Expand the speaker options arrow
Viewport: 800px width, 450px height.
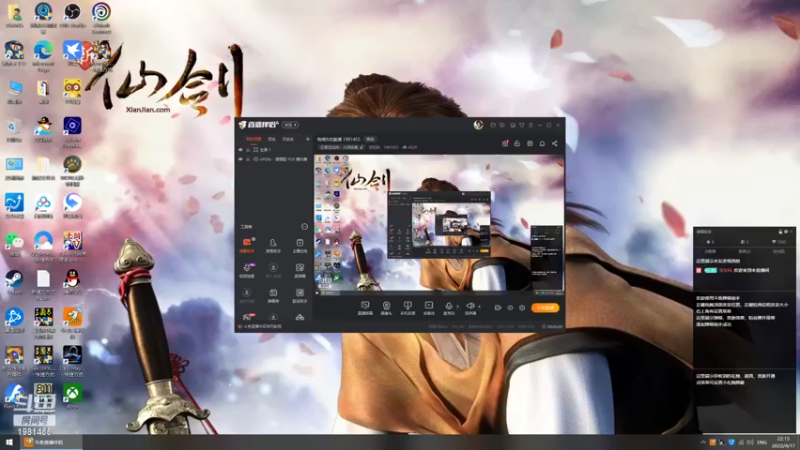[x=479, y=307]
